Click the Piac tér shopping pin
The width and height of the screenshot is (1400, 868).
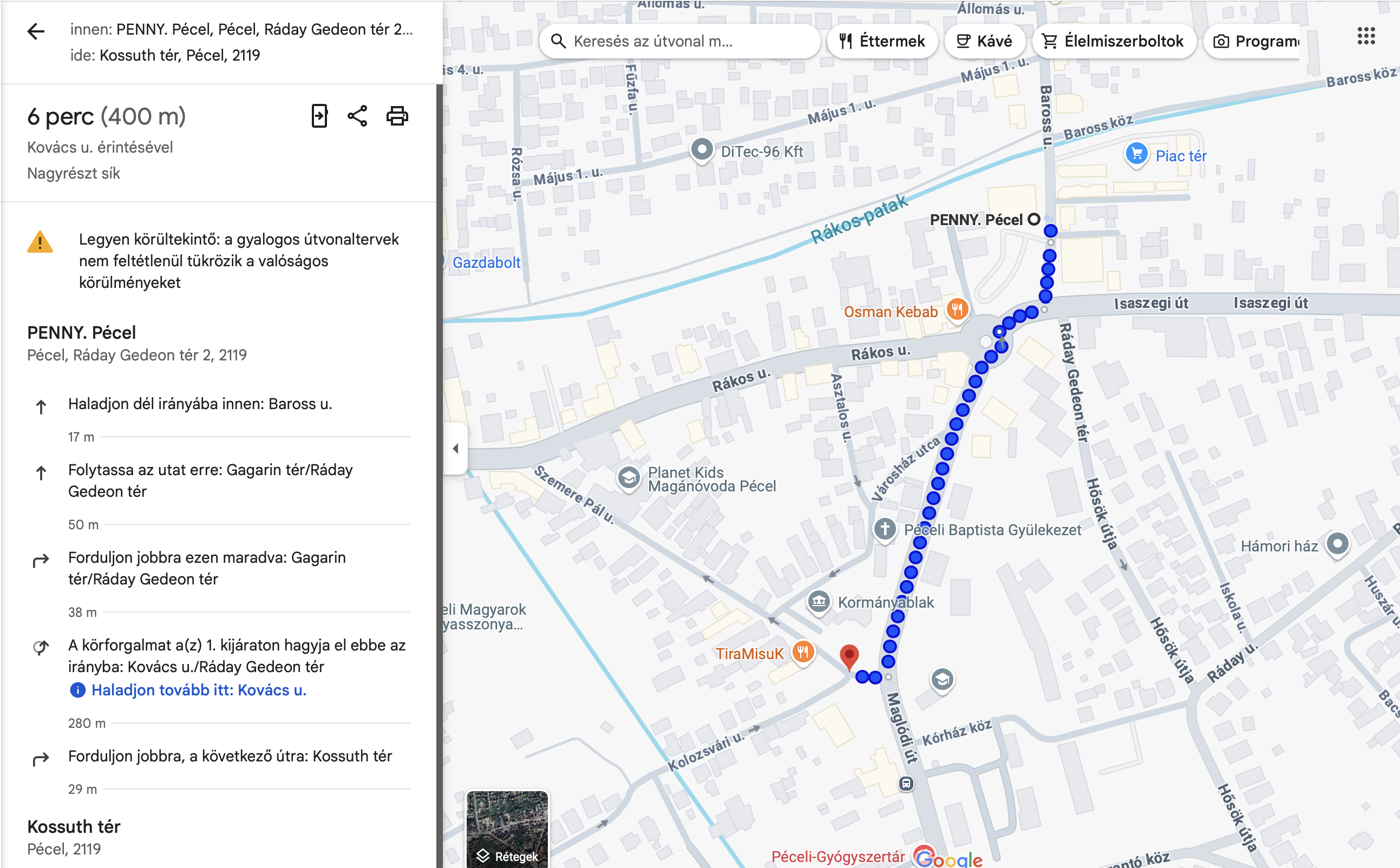point(1136,154)
